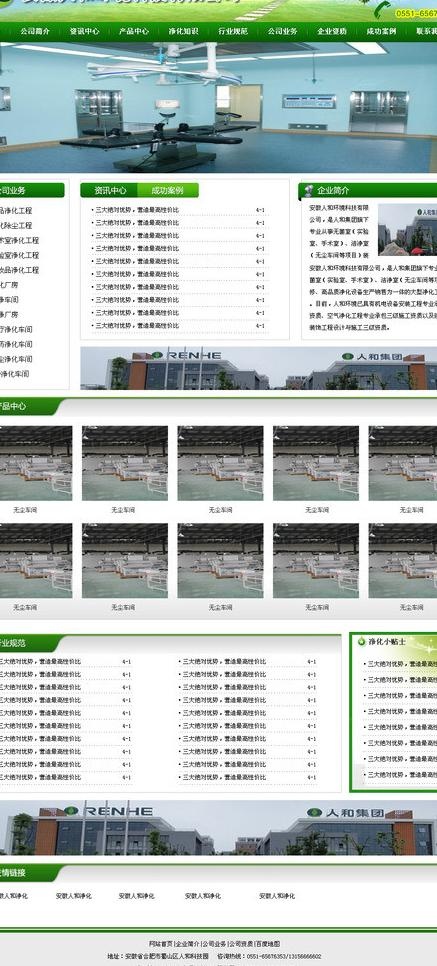The width and height of the screenshot is (437, 966).
Task: Click the green phone icon beside hotline number
Action: [382, 9]
